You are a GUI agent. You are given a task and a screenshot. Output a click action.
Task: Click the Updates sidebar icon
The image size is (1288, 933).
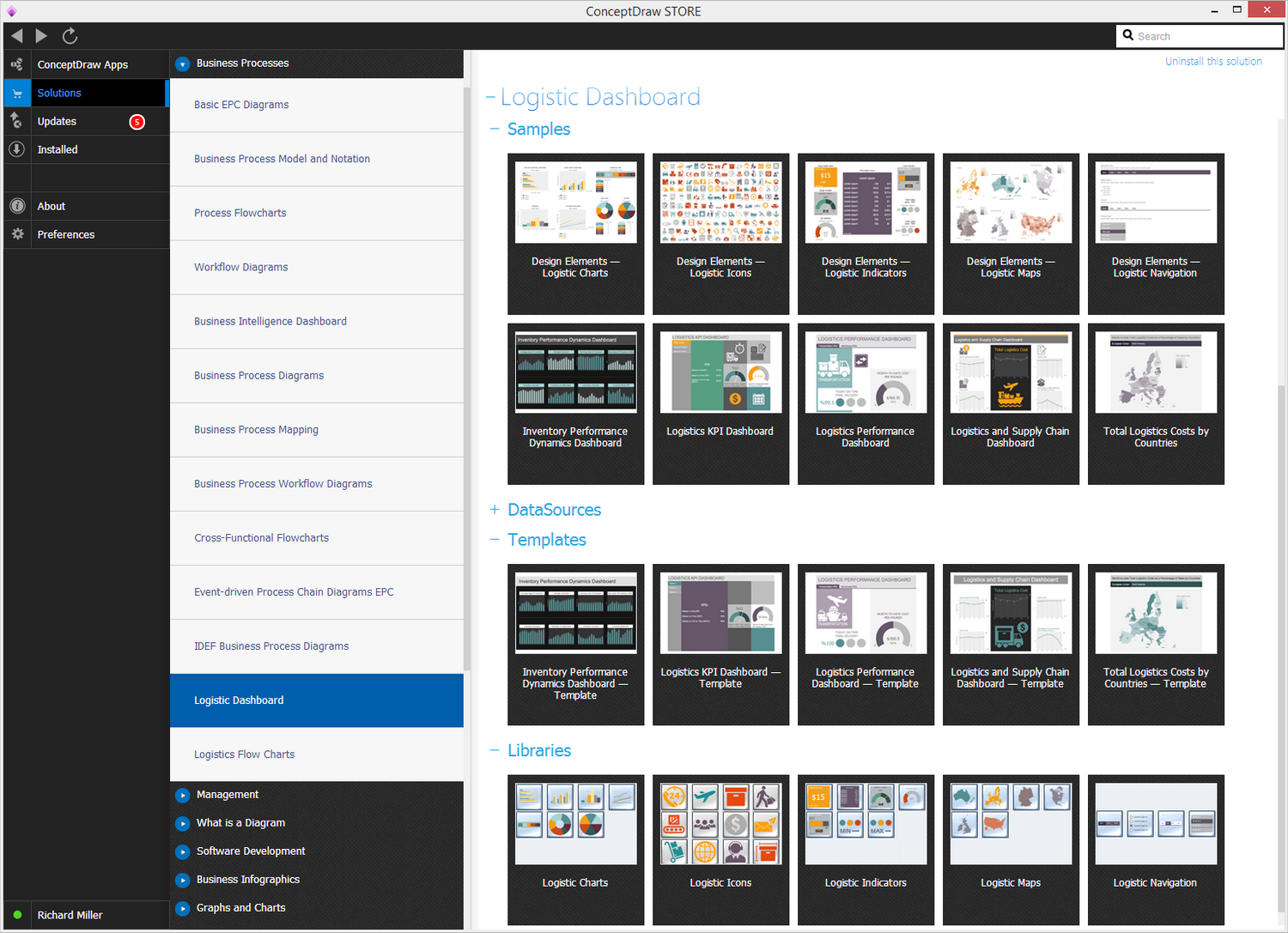pyautogui.click(x=17, y=121)
